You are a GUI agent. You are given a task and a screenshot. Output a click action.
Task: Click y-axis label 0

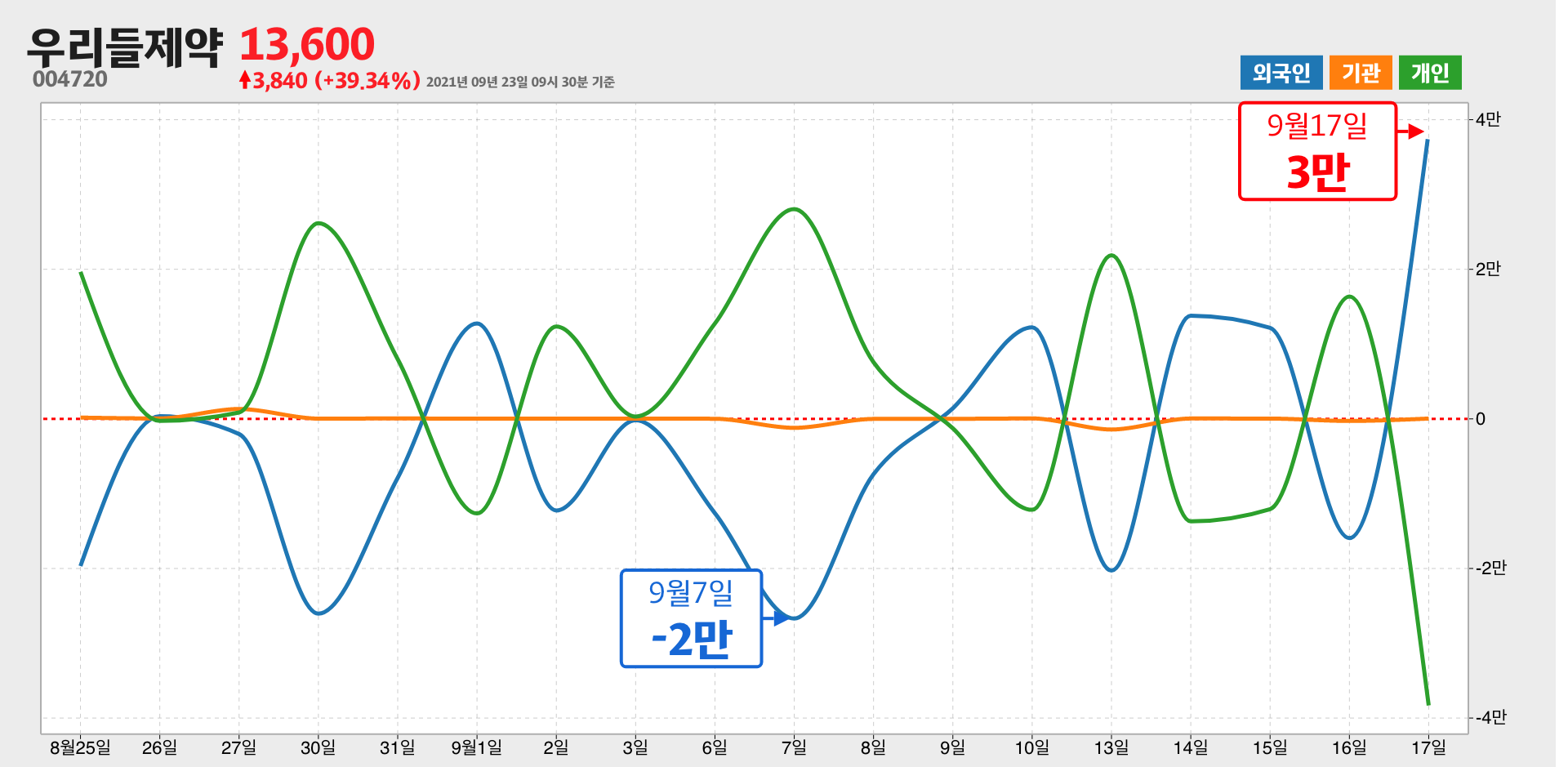(x=1481, y=419)
